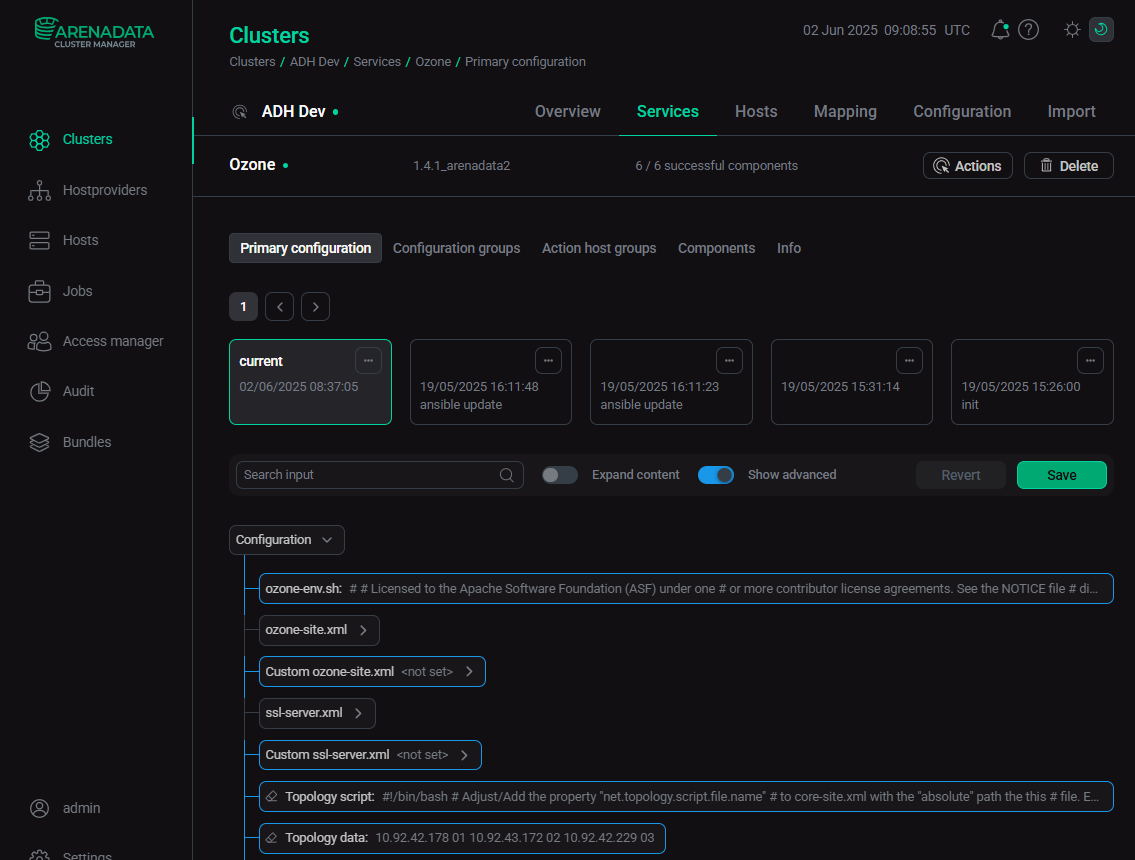Open the menu on the current configuration card
The width and height of the screenshot is (1135, 860).
click(x=368, y=361)
